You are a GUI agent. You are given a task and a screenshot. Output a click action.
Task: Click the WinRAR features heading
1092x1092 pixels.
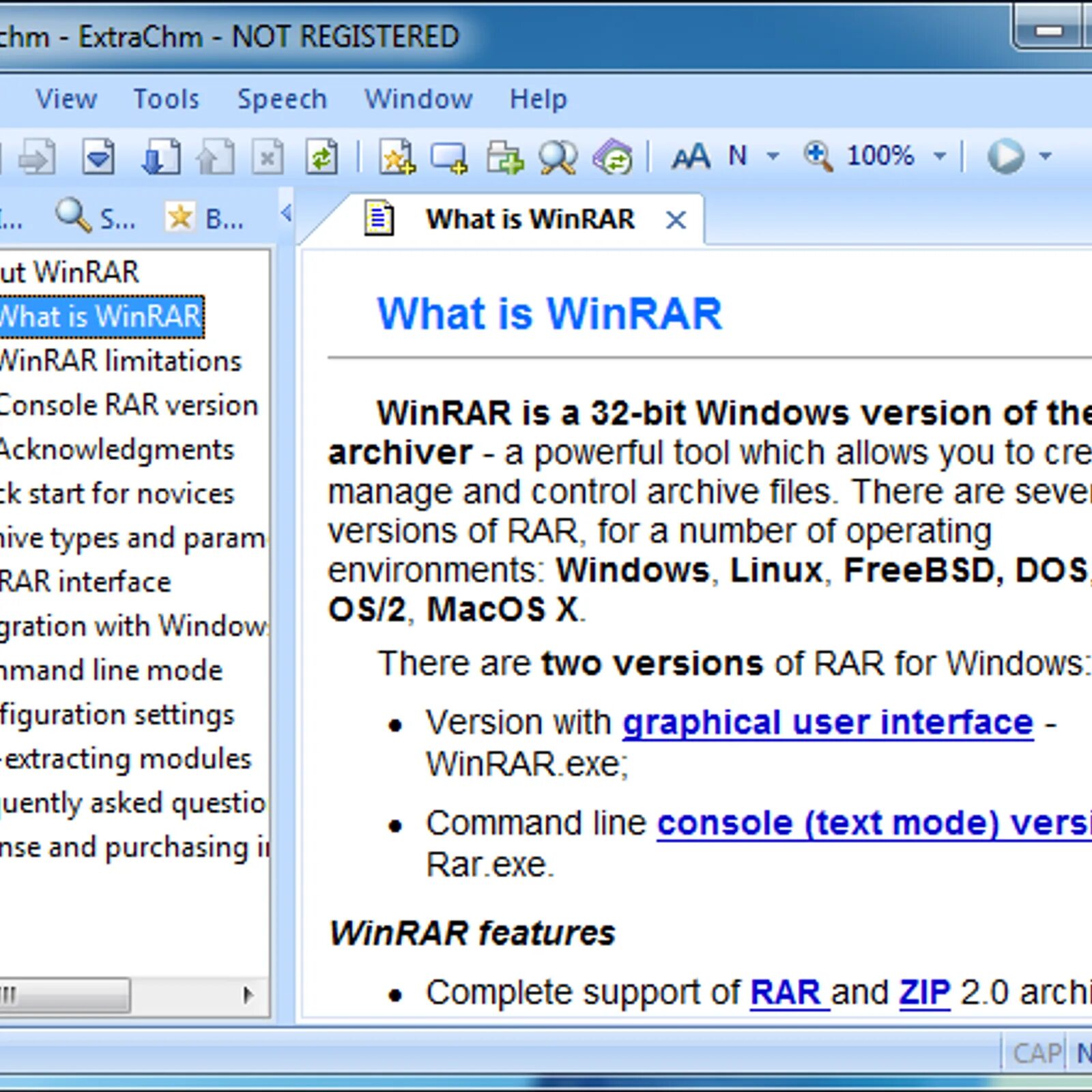472,933
